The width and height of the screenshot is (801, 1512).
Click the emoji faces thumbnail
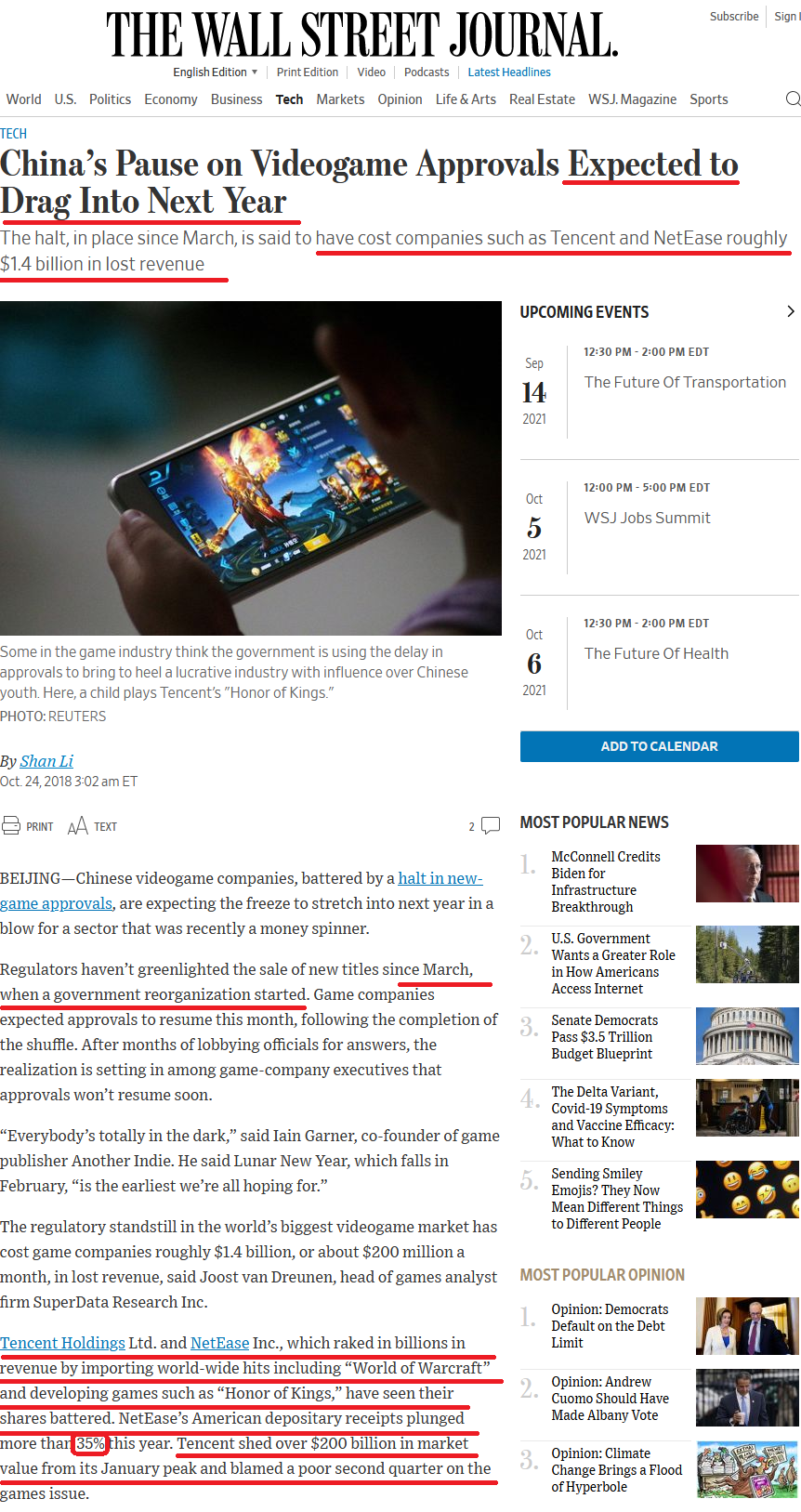point(747,1190)
